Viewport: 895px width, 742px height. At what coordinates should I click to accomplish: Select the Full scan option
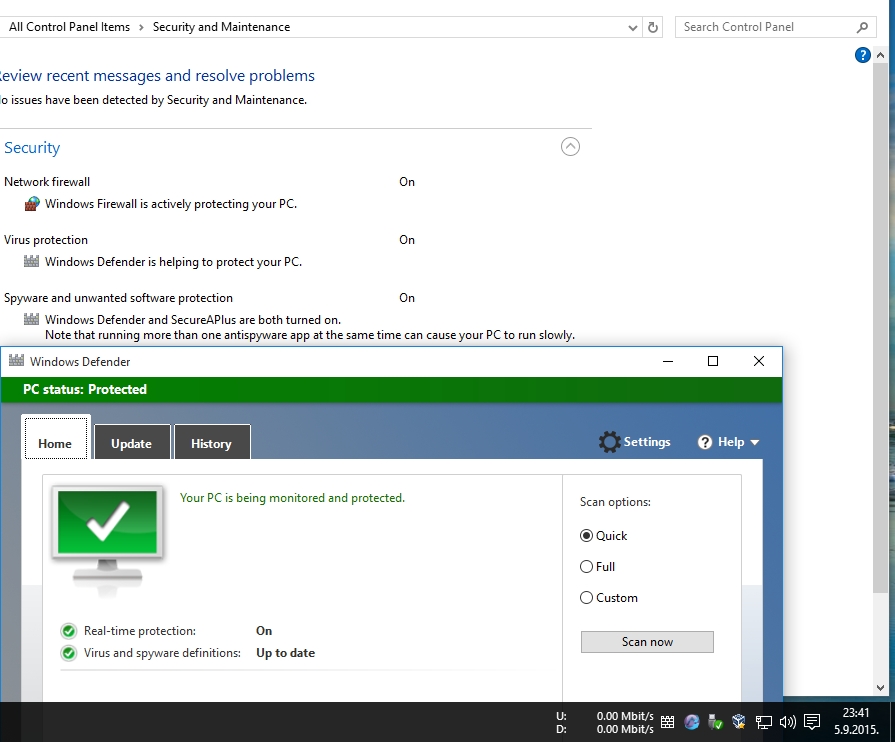pyautogui.click(x=597, y=566)
